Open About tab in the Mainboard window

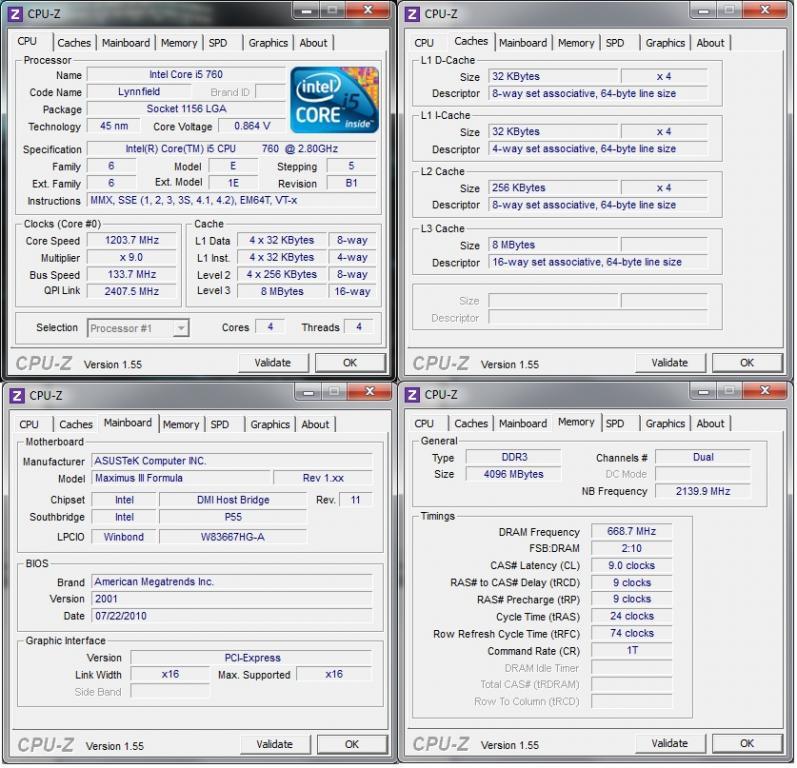(x=315, y=424)
